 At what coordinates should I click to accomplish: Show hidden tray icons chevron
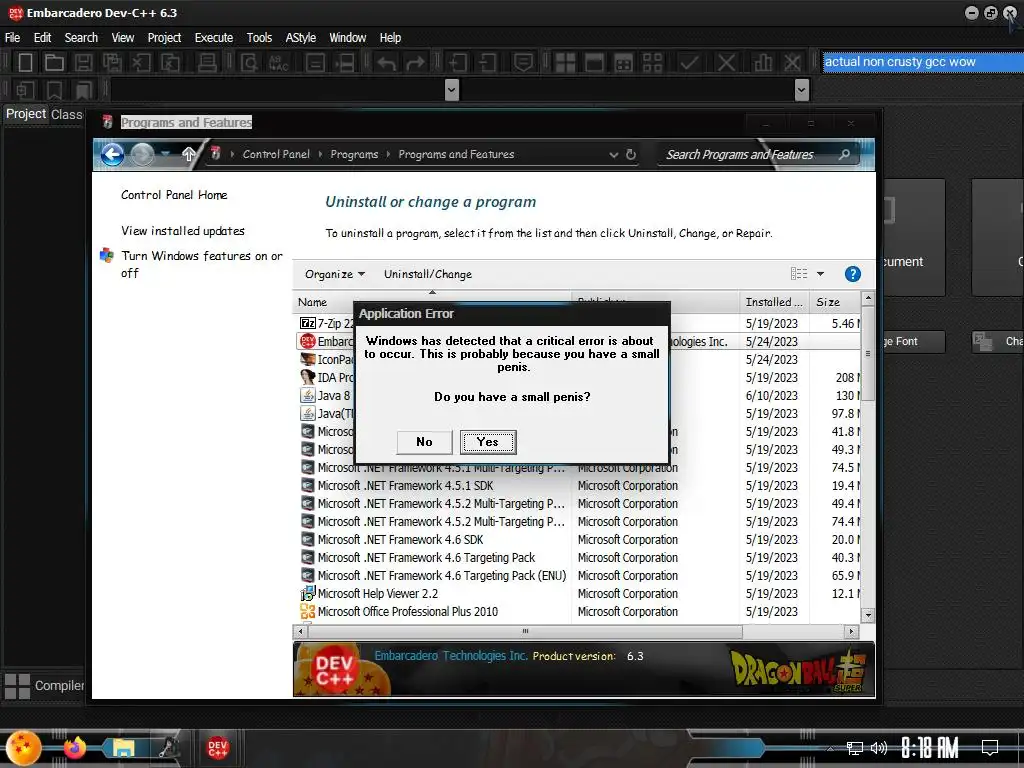831,748
